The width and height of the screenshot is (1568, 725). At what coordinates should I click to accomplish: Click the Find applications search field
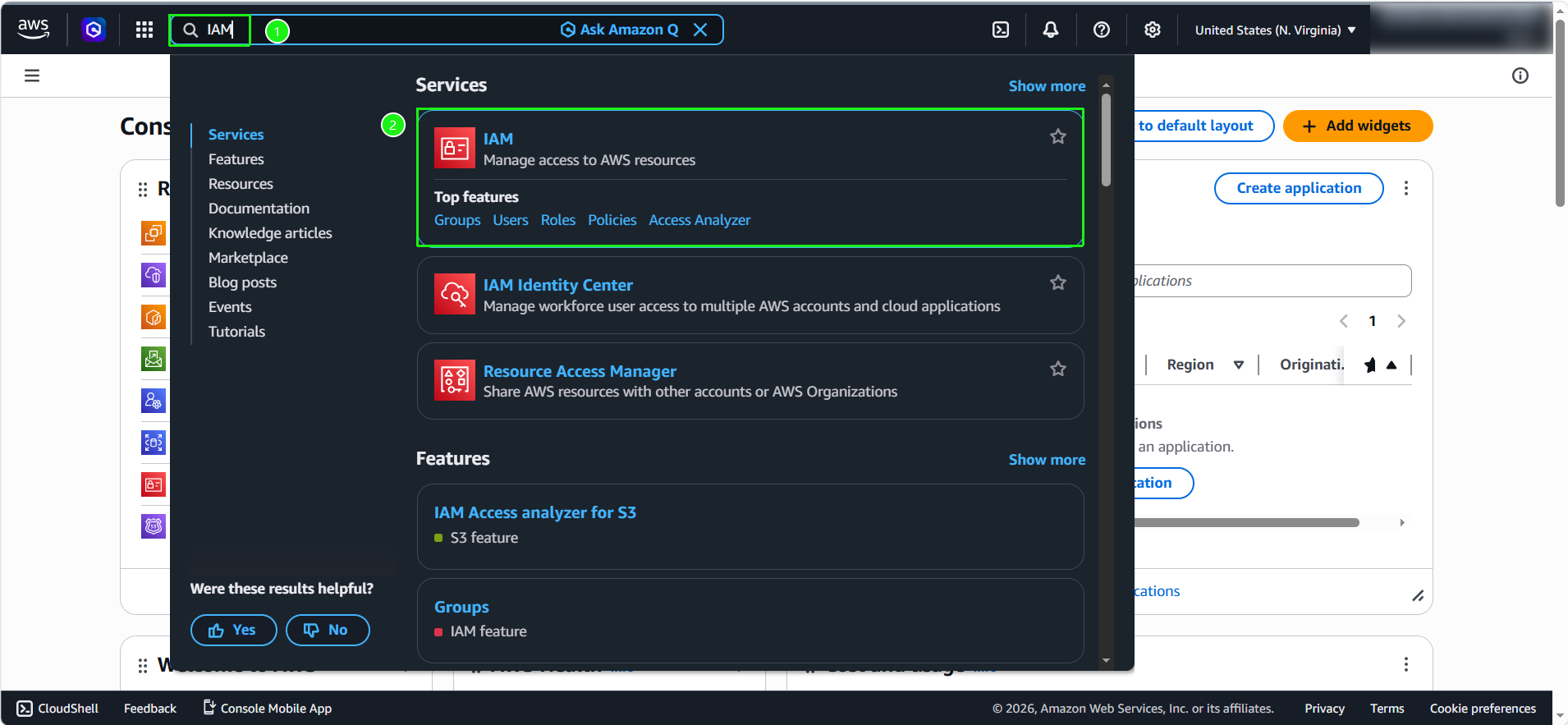pyautogui.click(x=1272, y=281)
